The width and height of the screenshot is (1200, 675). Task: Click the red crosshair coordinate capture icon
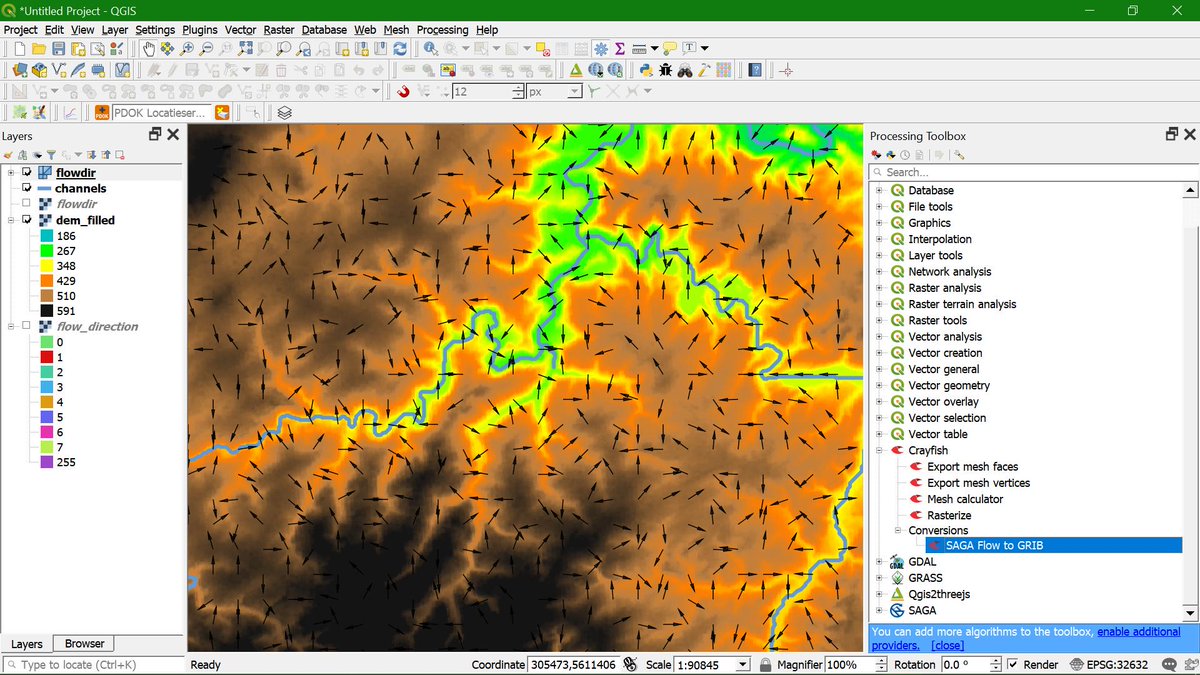786,70
